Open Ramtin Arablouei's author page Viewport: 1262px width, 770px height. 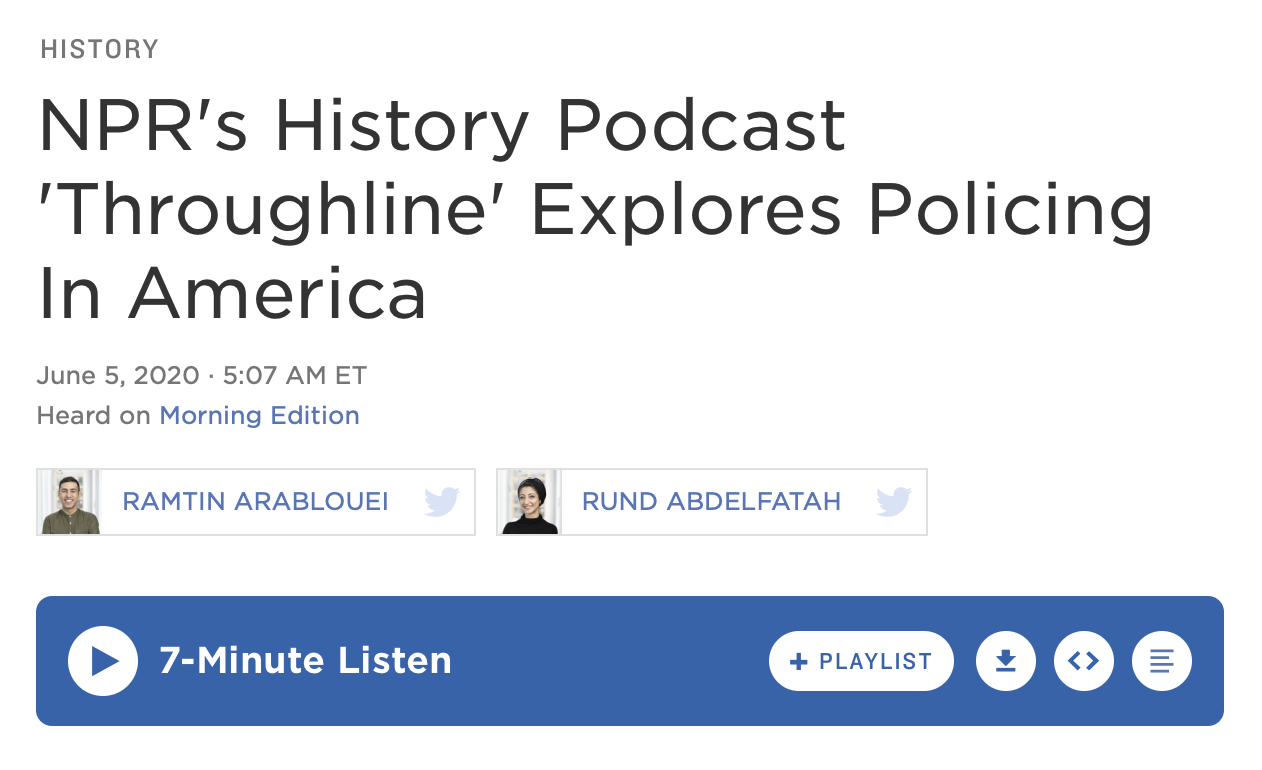click(x=255, y=501)
